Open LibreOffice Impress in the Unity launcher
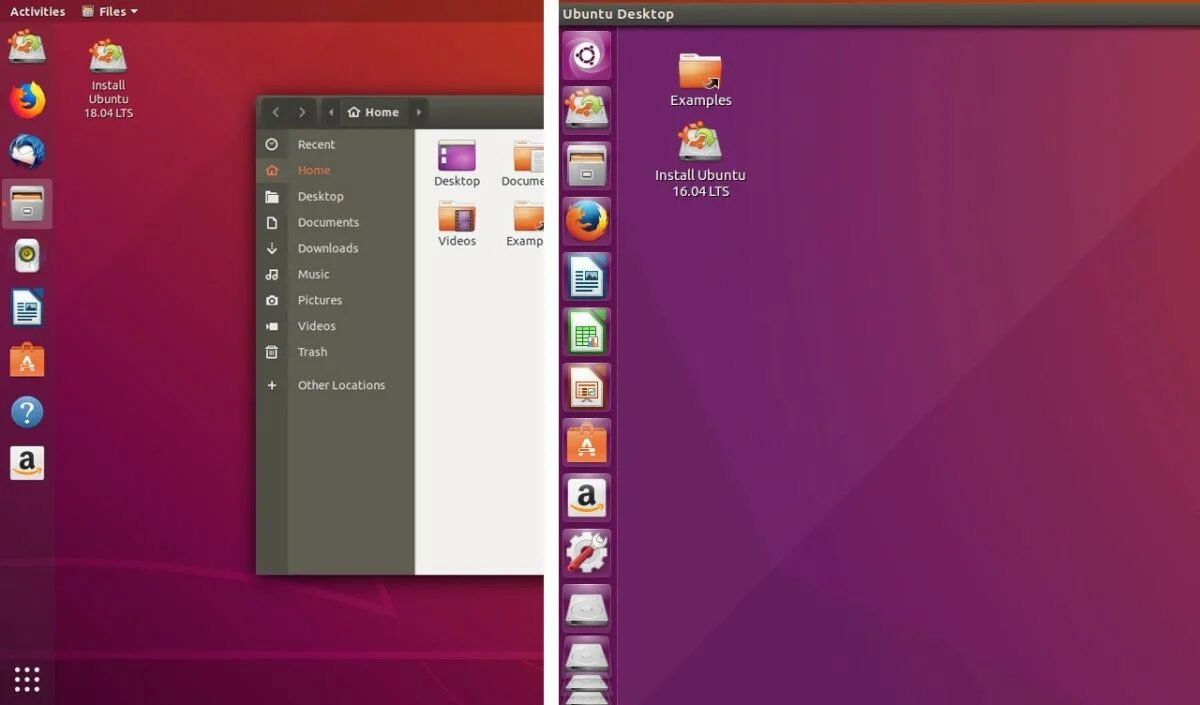The image size is (1200, 705). [587, 387]
